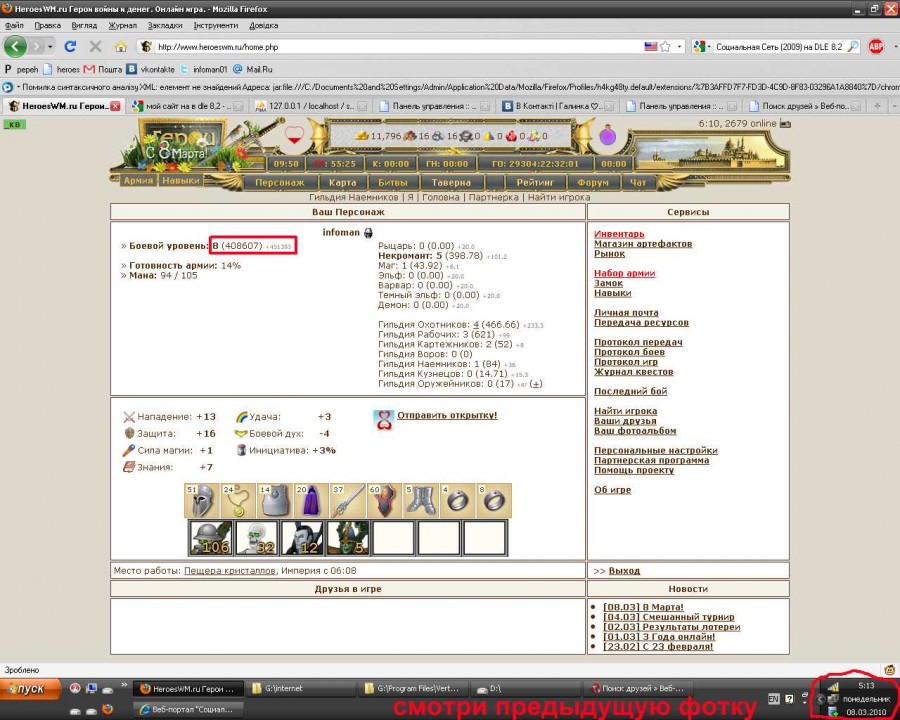Switch to the В Контакті browser tab
900x720 pixels.
[557, 106]
